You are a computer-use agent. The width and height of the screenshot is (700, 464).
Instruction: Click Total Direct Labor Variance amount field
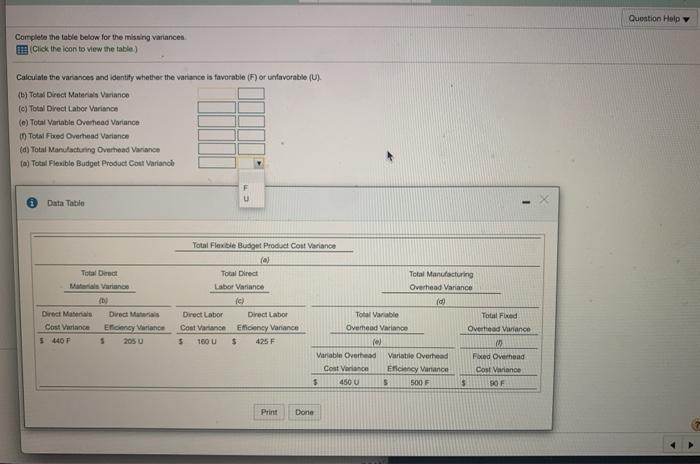(x=217, y=108)
